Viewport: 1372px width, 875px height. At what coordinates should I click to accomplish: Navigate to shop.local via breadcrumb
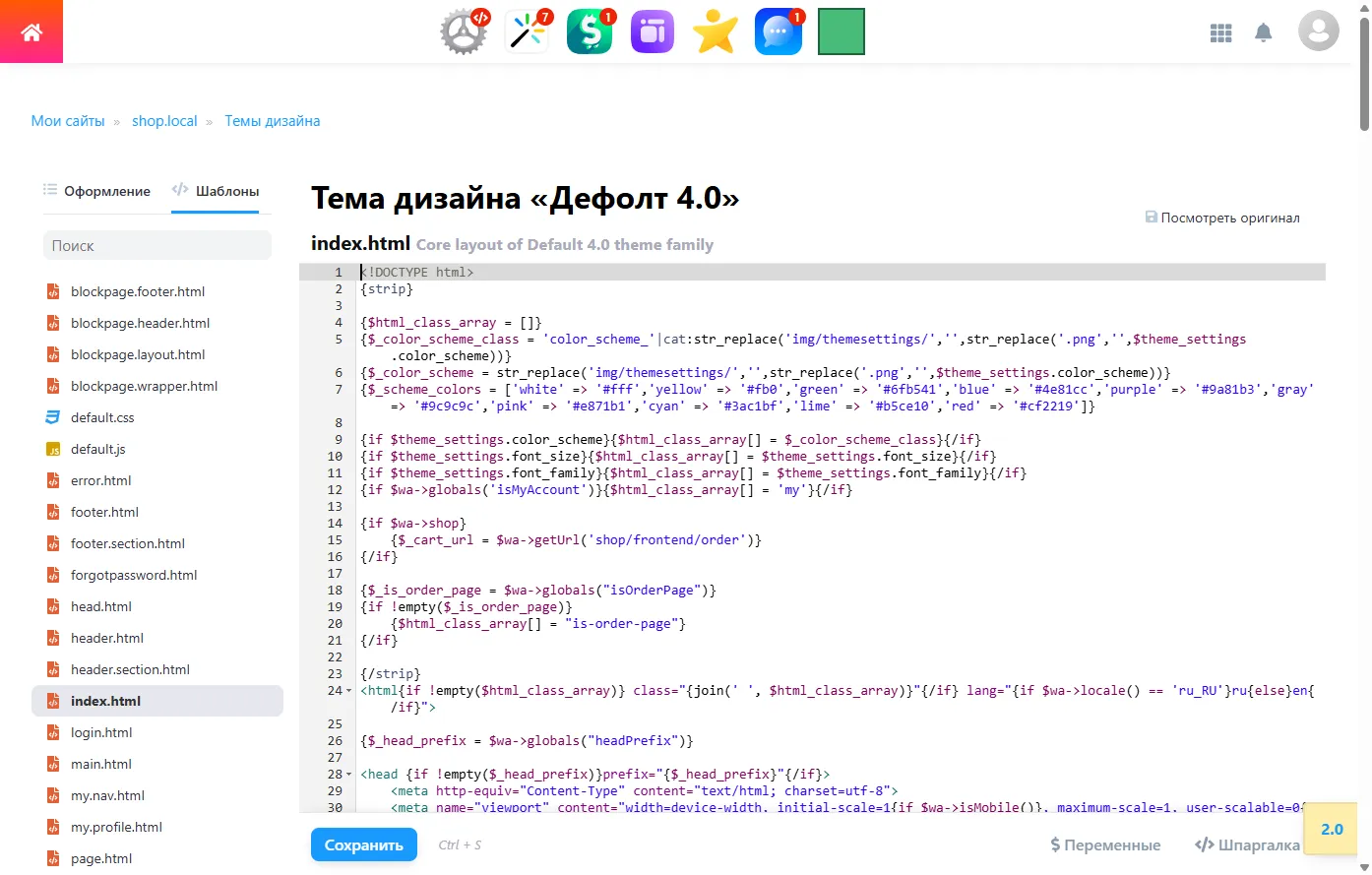[164, 120]
